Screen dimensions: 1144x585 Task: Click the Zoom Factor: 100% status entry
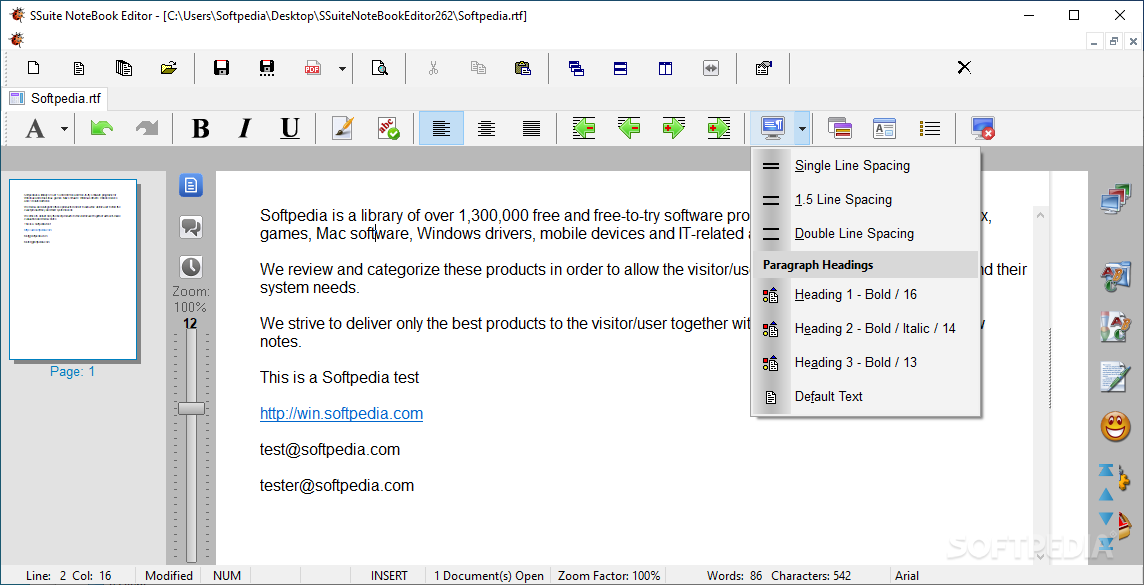tap(609, 576)
